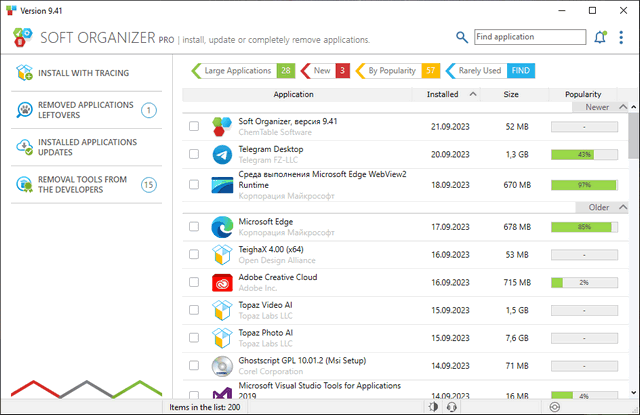Collapse the Older group

623,207
